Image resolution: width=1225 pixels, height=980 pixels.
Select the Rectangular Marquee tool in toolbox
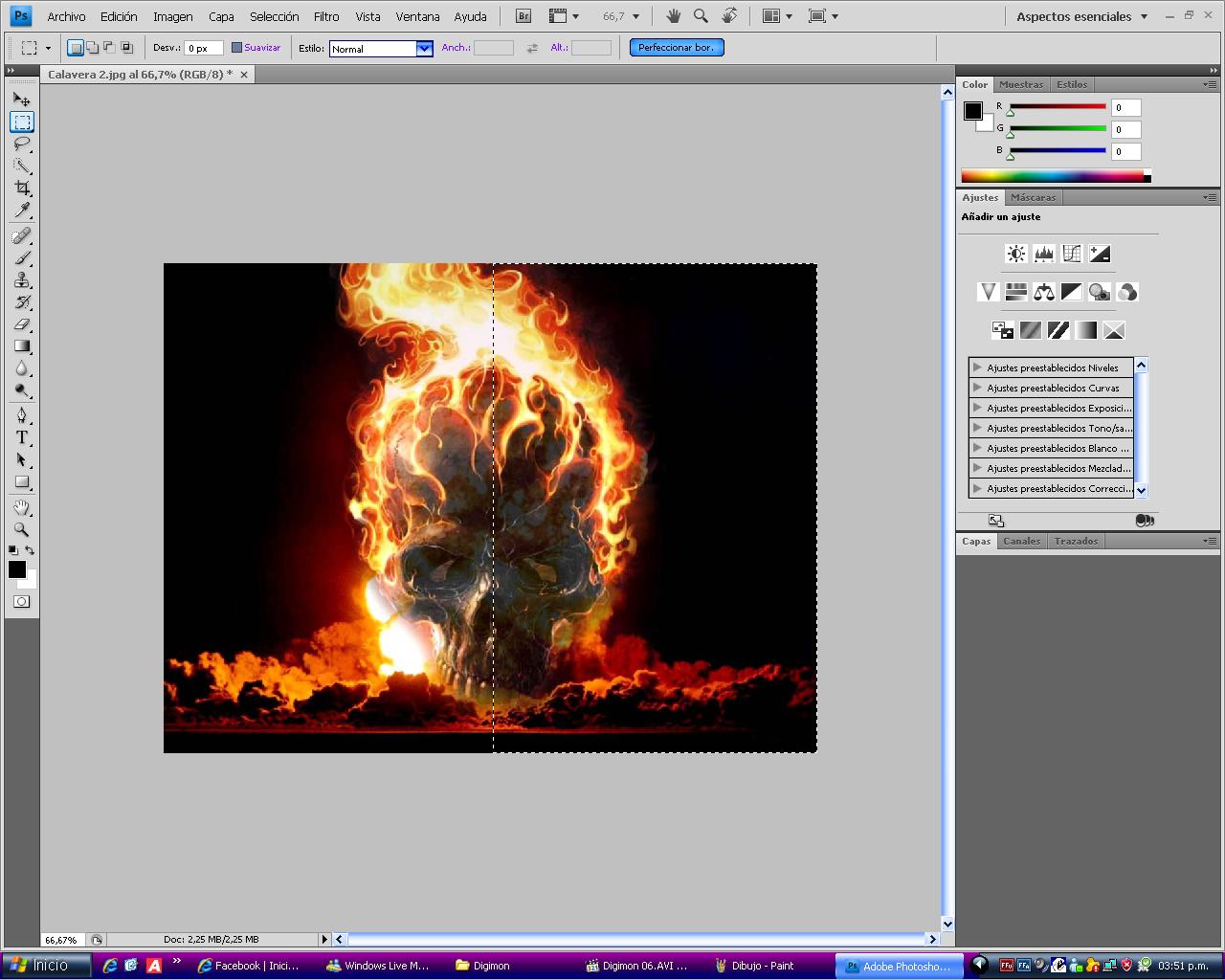tap(22, 122)
